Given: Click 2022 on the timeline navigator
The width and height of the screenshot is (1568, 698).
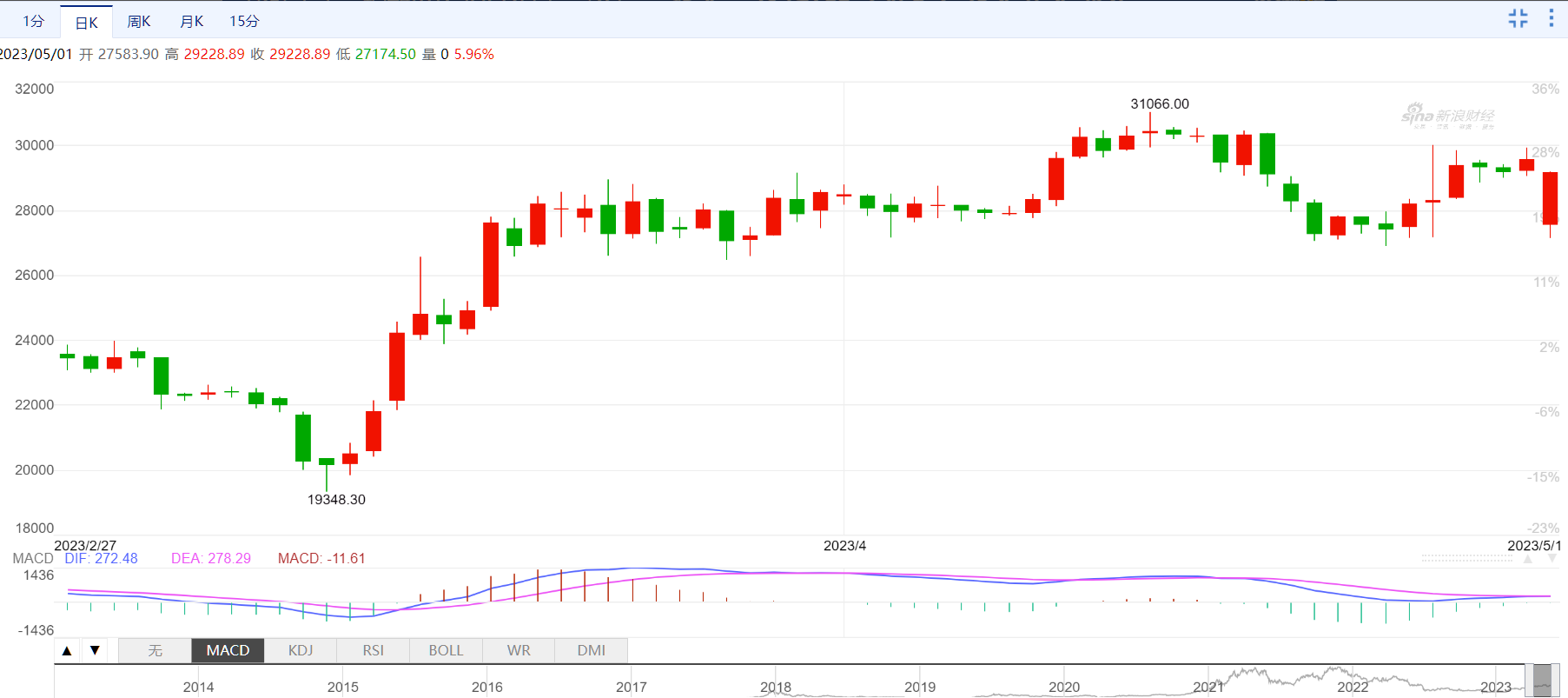Looking at the screenshot, I should pos(1353,687).
